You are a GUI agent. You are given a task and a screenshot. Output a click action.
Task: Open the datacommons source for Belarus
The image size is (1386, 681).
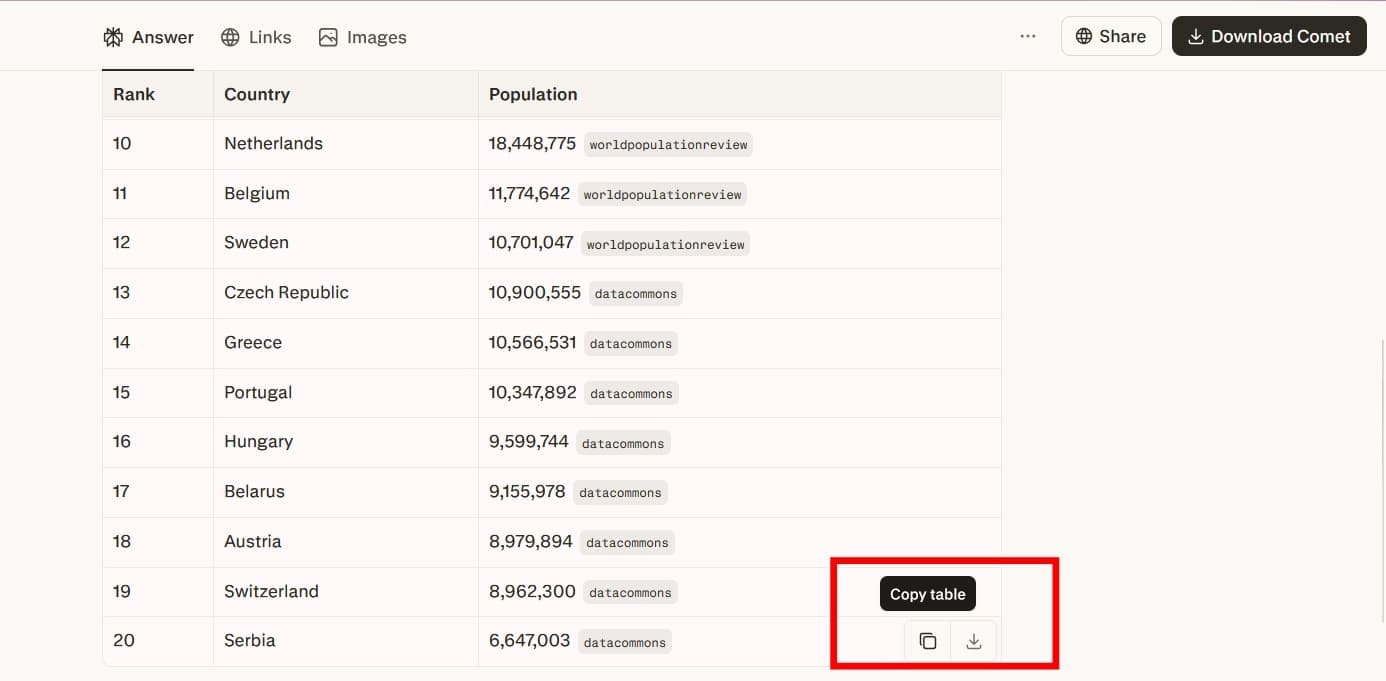[620, 492]
